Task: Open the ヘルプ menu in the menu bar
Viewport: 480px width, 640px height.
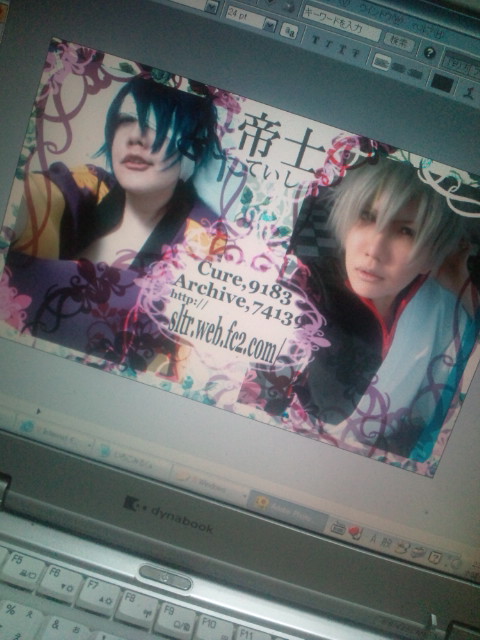Action: click(x=427, y=32)
